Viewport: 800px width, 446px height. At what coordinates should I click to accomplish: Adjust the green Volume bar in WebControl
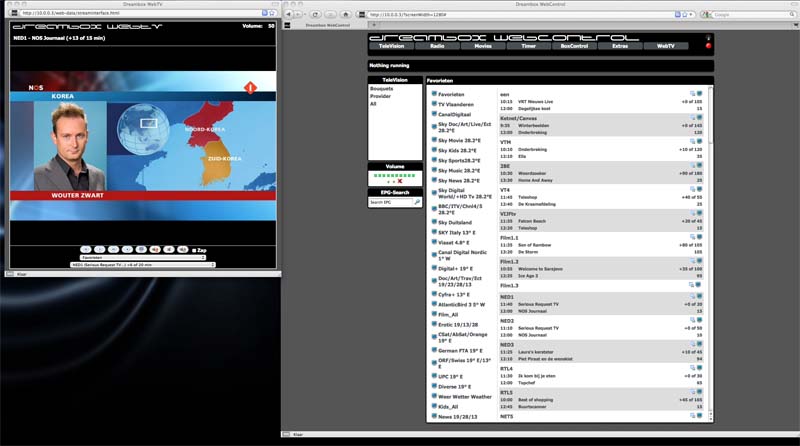pyautogui.click(x=394, y=176)
